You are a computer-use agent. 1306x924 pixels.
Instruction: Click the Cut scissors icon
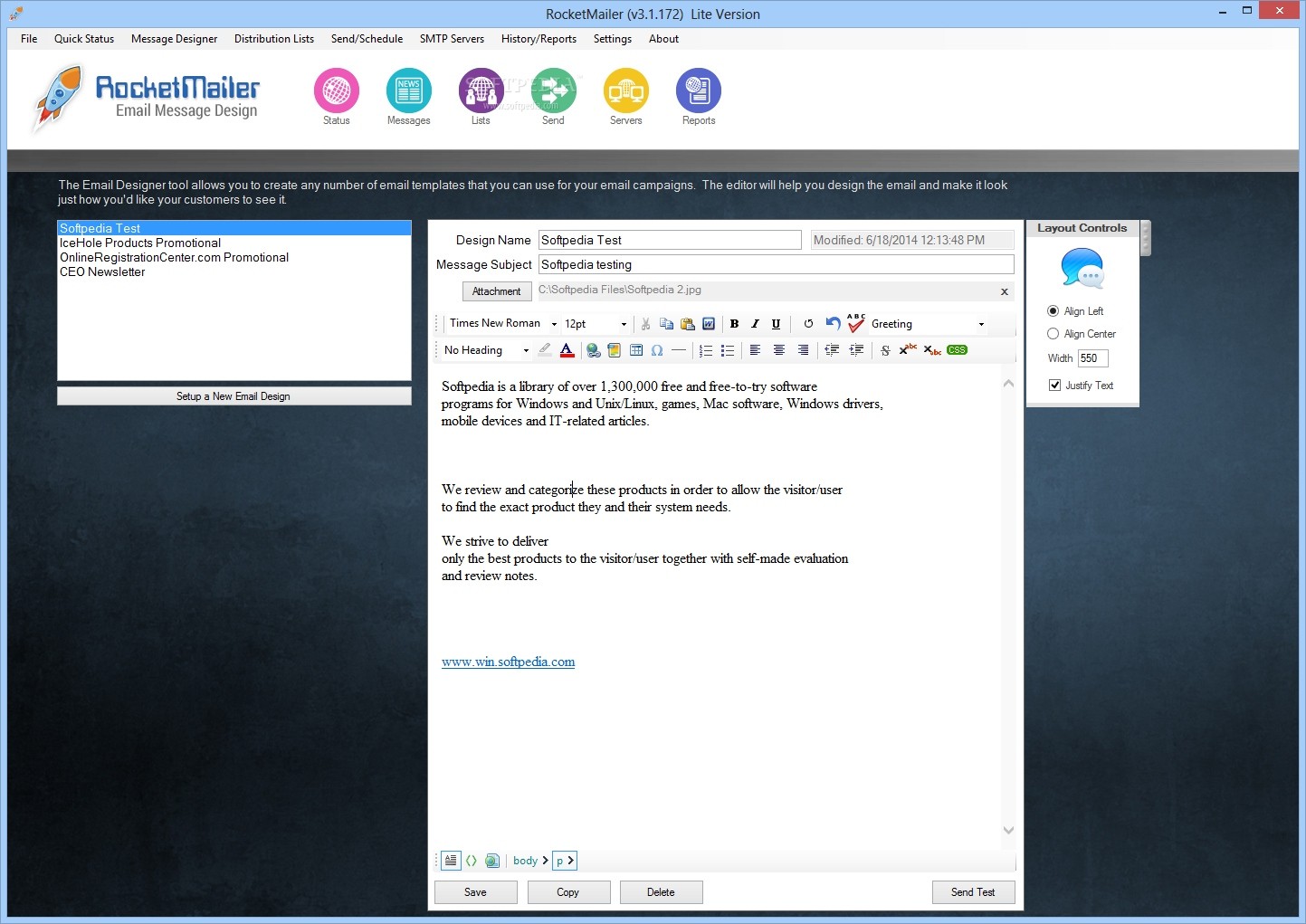[x=645, y=324]
